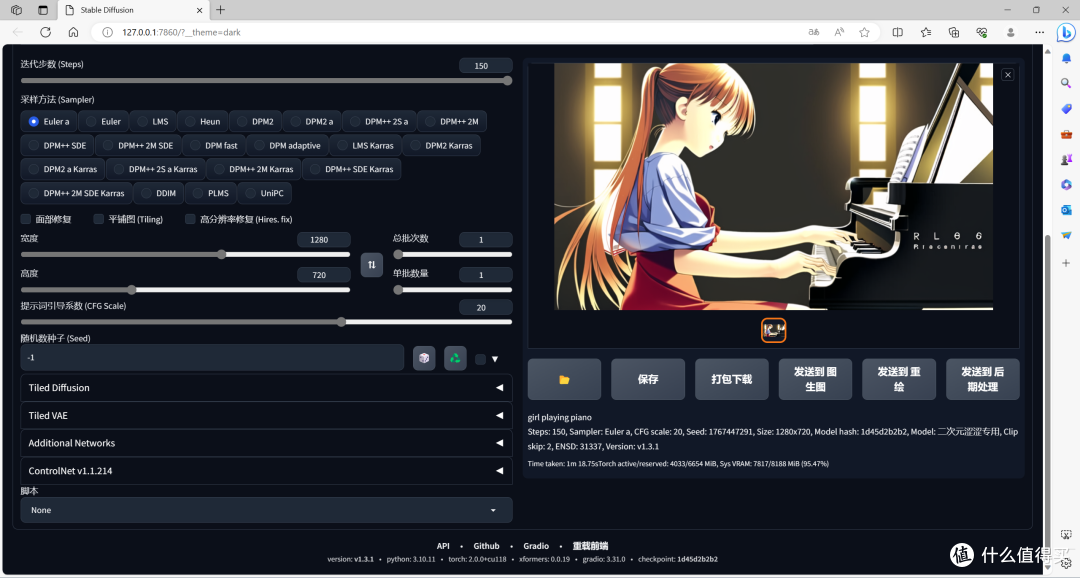Click the width (宽度) slider track
The width and height of the screenshot is (1080, 578).
185,254
